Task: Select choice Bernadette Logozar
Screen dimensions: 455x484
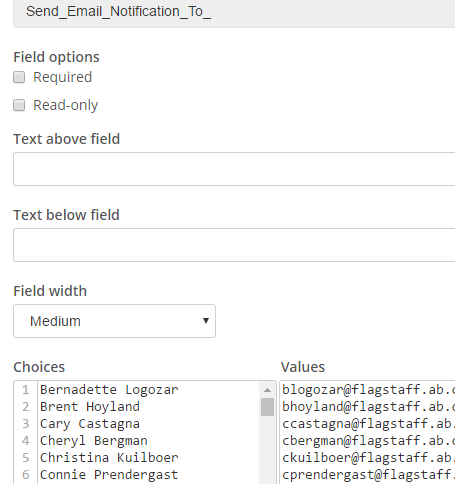Action: point(109,390)
